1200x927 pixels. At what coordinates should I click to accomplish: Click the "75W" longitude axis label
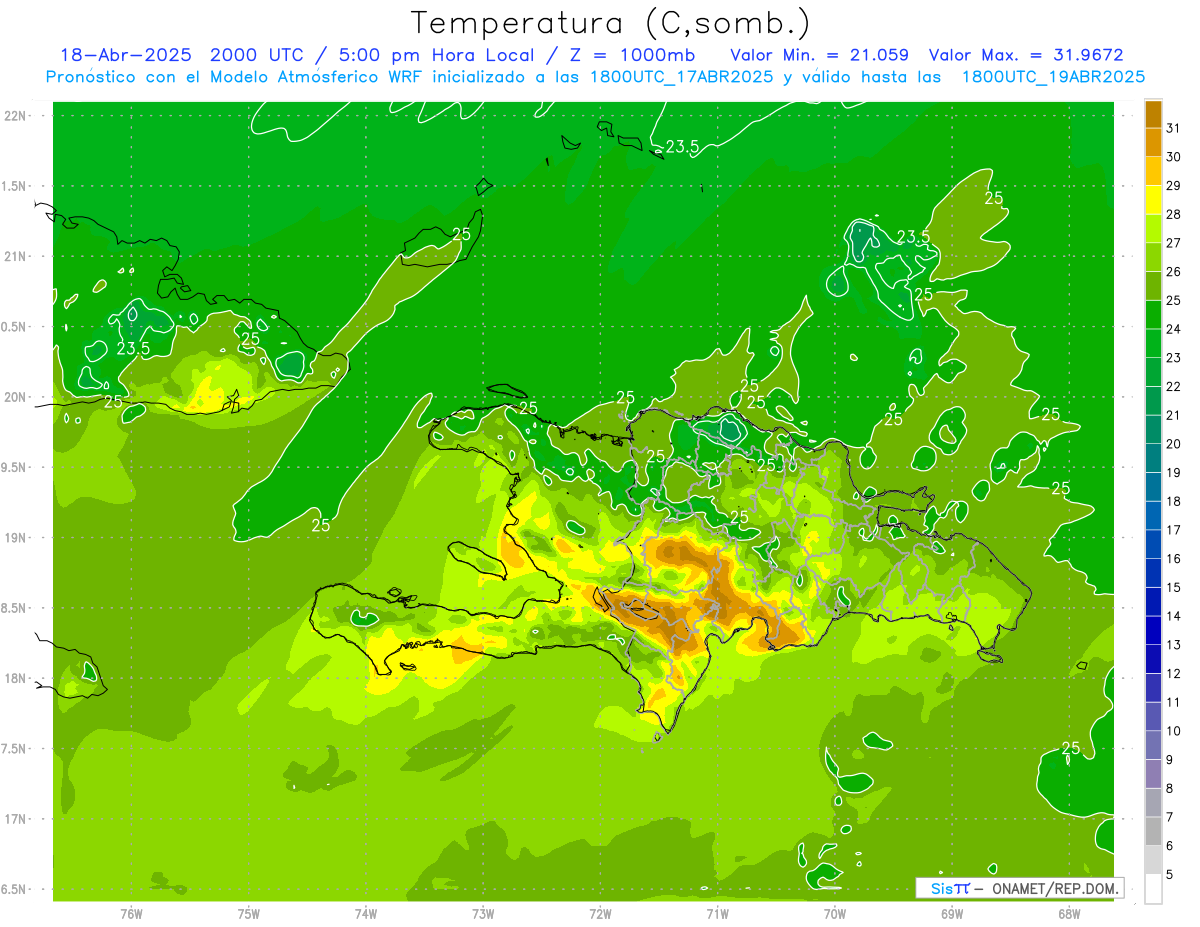[248, 913]
